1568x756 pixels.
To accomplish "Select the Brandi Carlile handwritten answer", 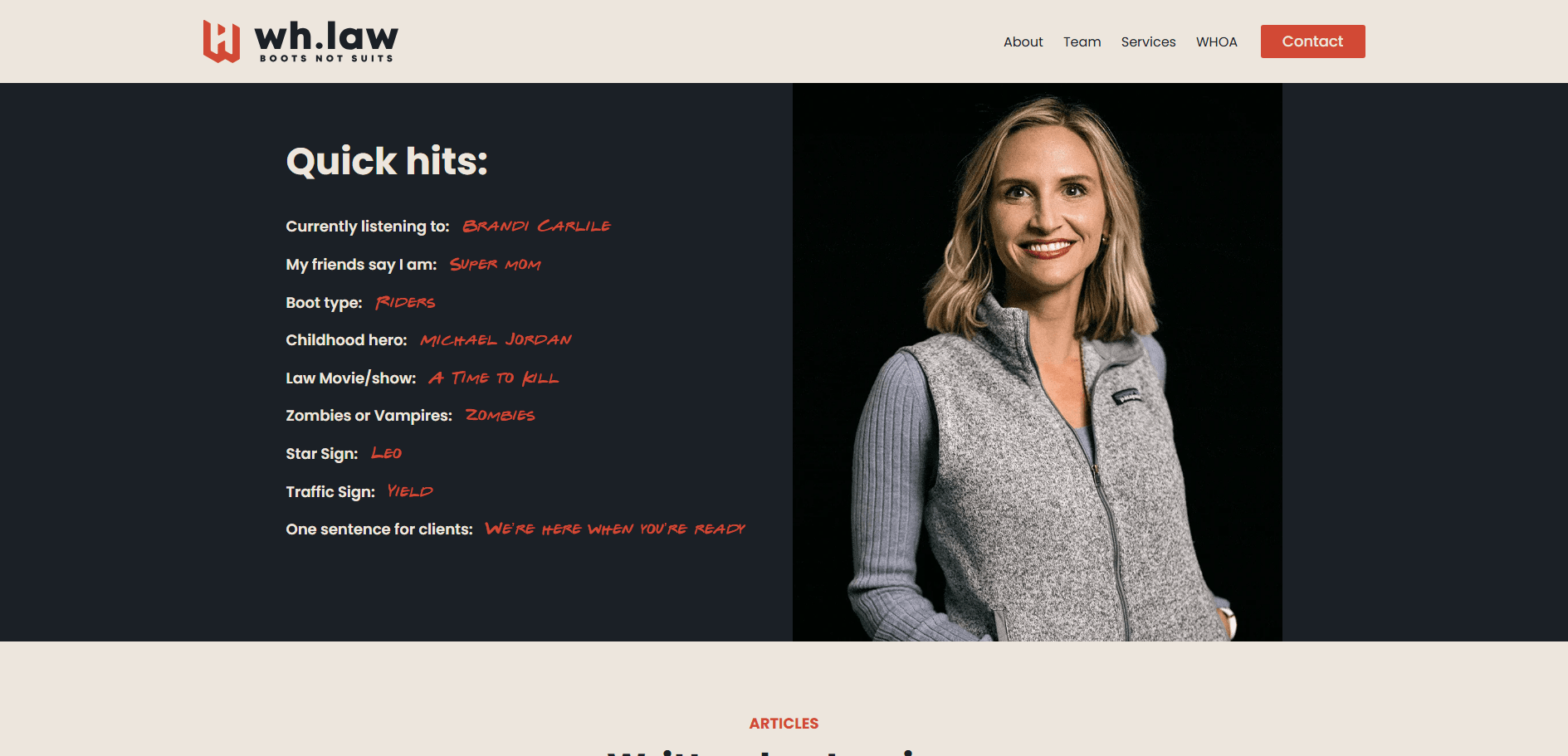I will point(536,226).
